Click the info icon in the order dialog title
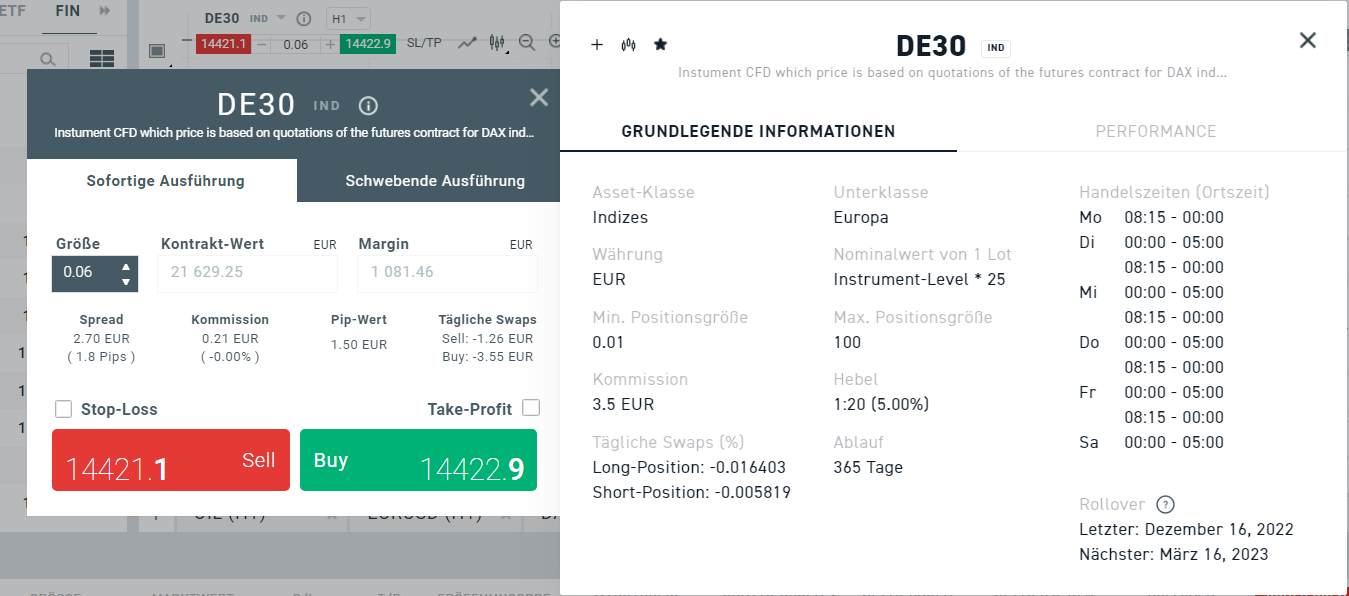 coord(368,106)
